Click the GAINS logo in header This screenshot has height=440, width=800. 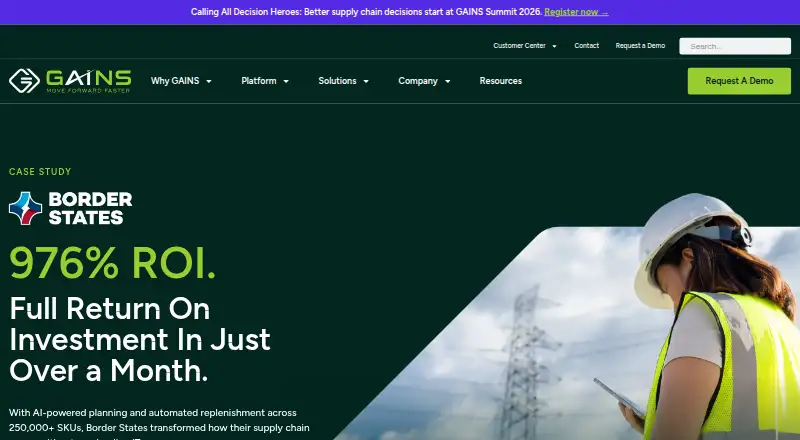click(x=70, y=81)
